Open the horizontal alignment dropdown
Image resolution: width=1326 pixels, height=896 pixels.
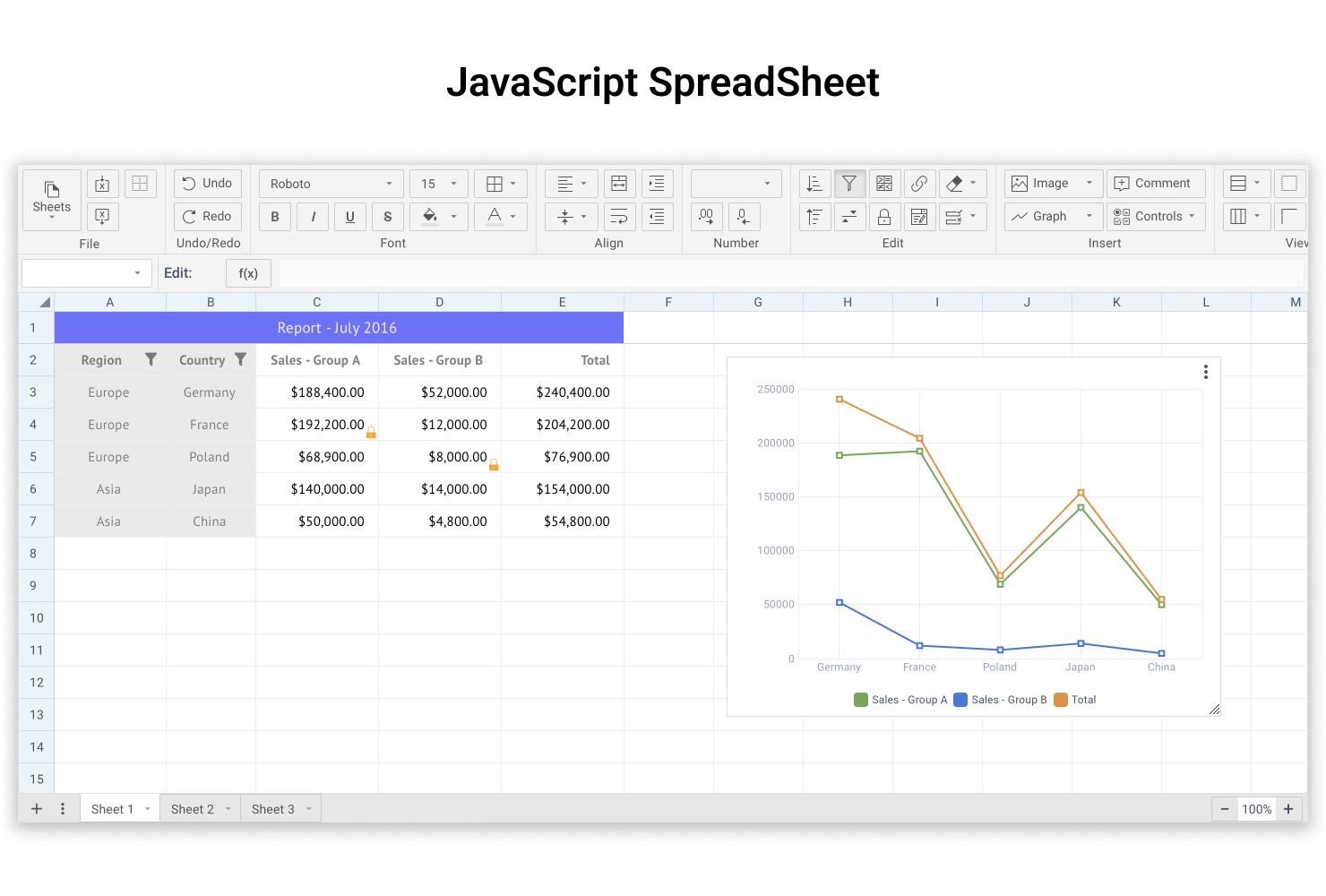coord(572,184)
